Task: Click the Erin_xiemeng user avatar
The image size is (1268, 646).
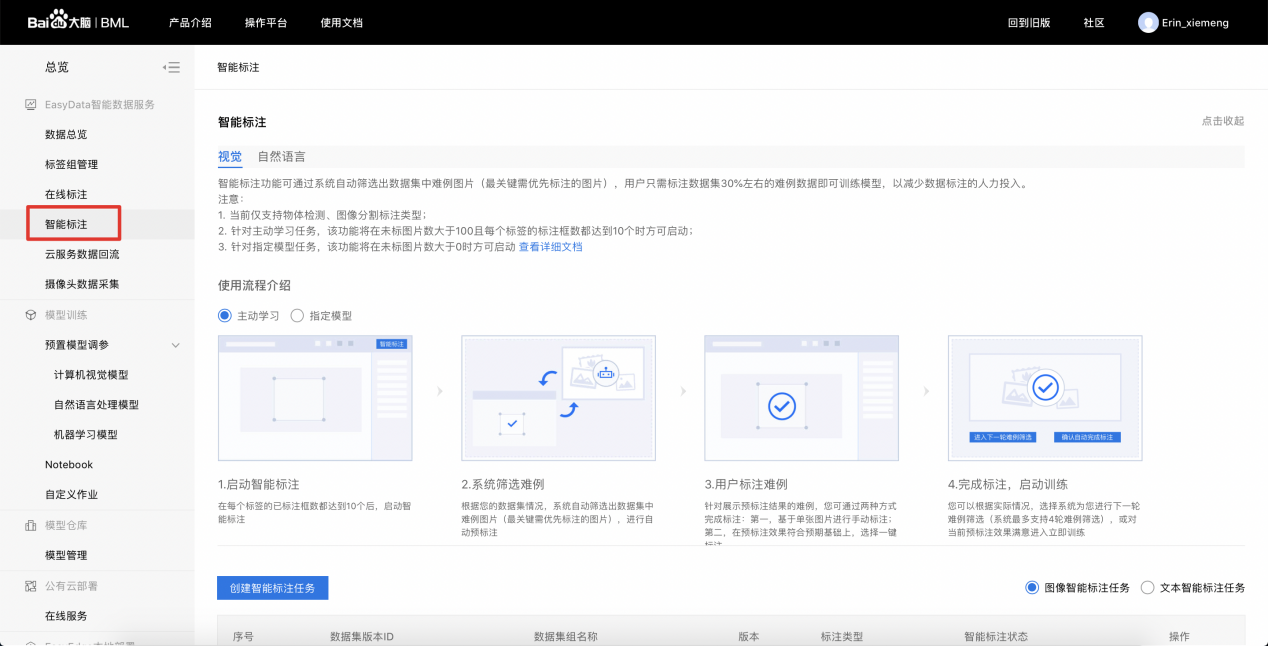Action: [1148, 22]
